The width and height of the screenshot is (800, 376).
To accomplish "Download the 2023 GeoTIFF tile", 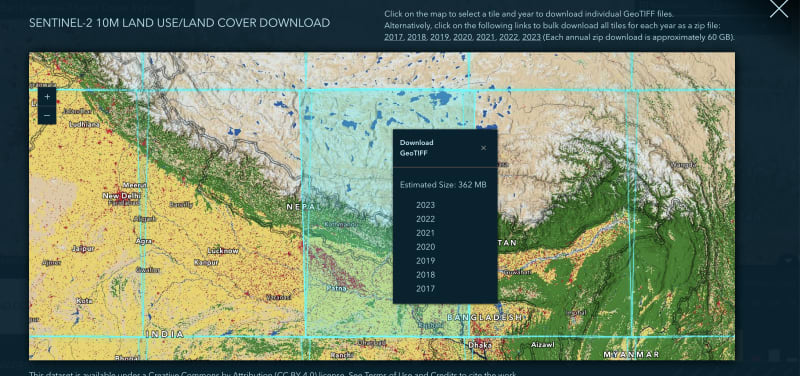I will (426, 205).
